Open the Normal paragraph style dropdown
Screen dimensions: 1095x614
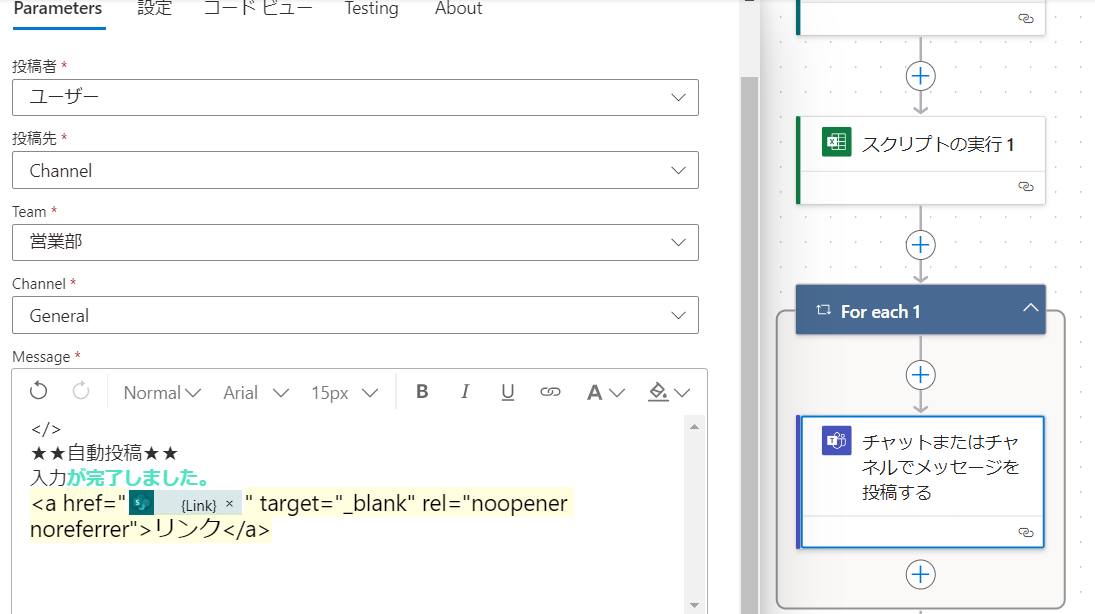coord(162,393)
